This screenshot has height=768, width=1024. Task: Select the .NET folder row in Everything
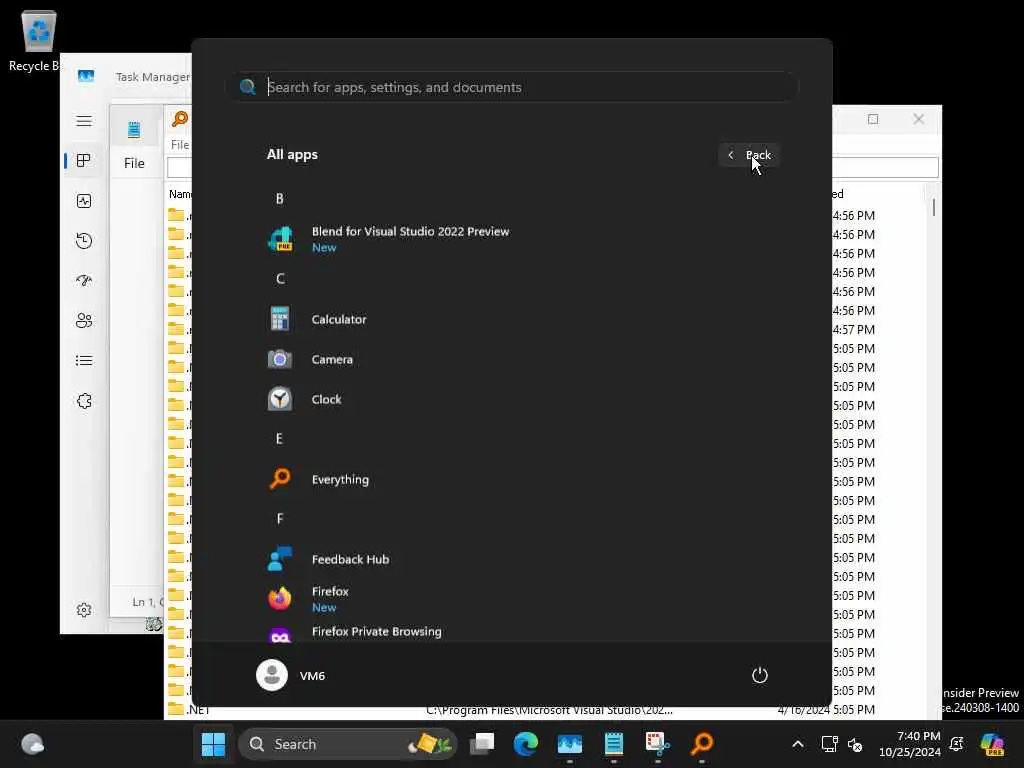[x=545, y=710]
